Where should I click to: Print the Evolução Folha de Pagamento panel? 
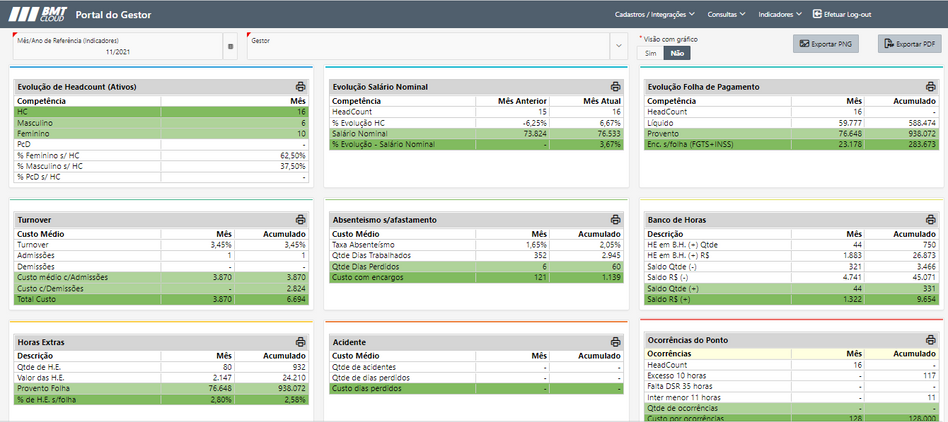[930, 86]
